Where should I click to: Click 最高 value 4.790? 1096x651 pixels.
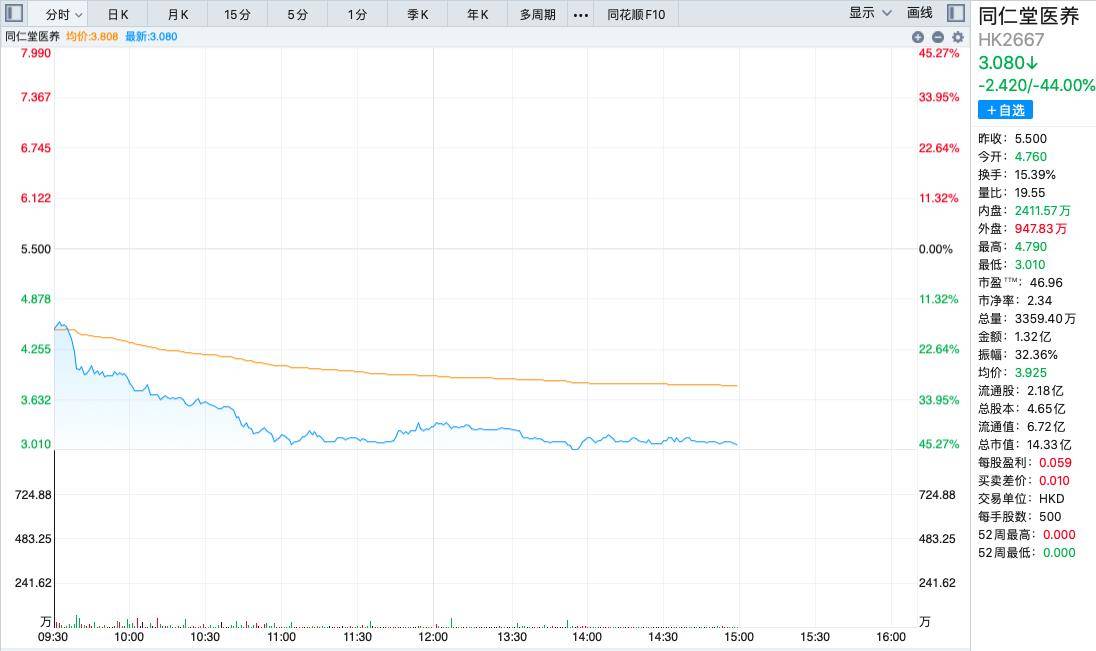1031,247
